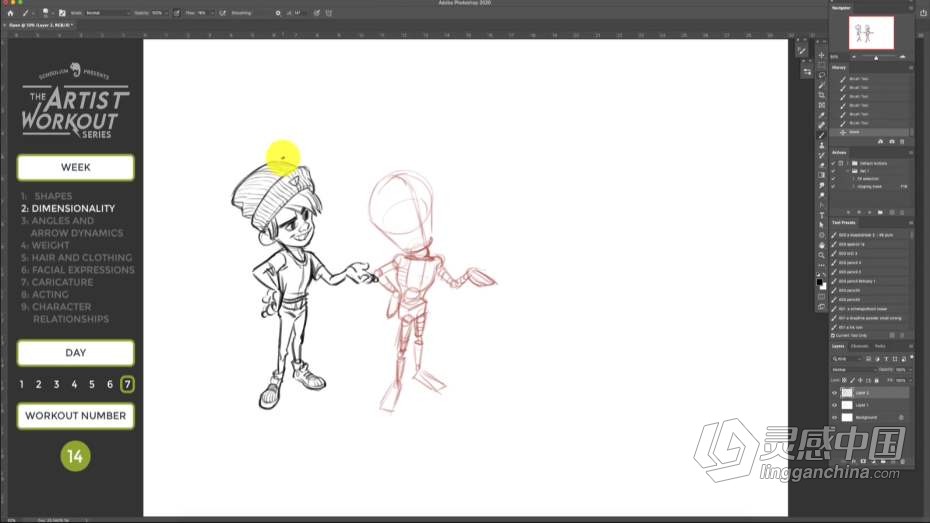Select the Brush tool in toolbar

821,135
